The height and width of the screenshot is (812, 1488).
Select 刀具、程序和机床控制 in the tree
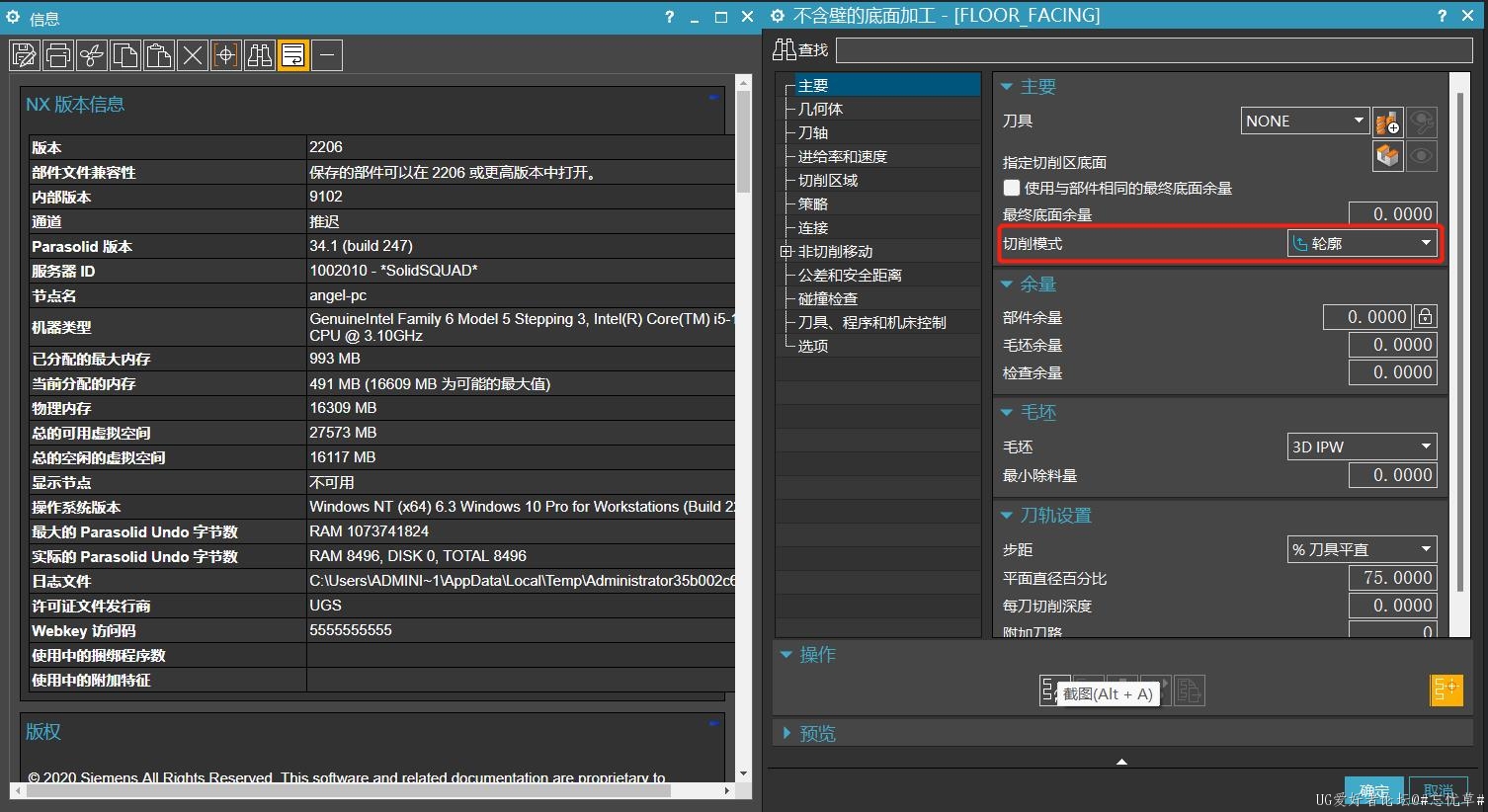872,323
